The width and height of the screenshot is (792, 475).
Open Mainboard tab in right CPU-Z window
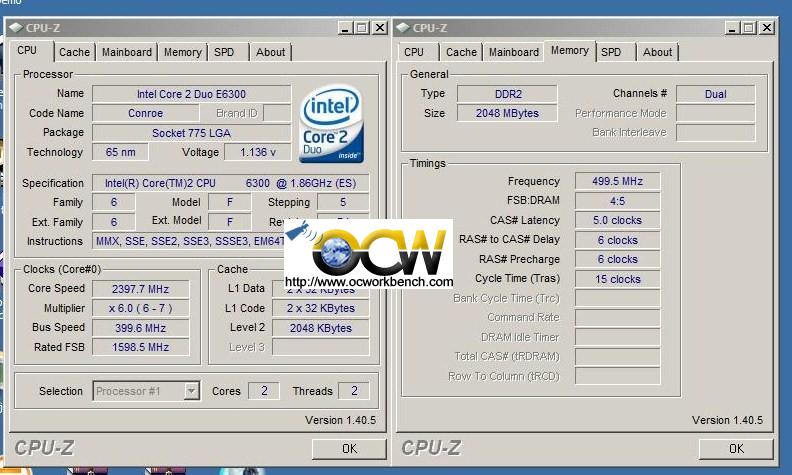point(514,52)
